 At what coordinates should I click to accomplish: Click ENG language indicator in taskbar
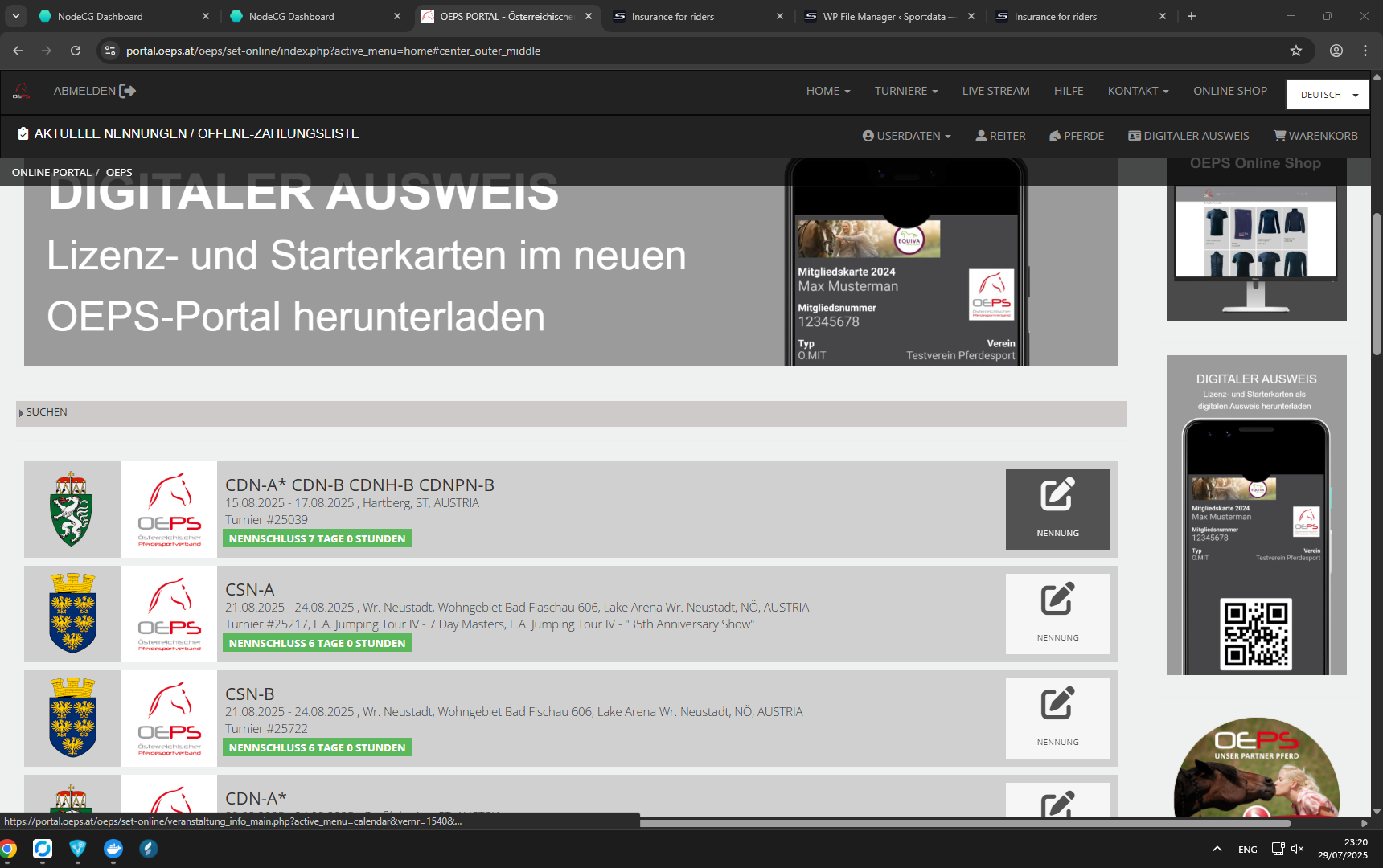click(1248, 850)
